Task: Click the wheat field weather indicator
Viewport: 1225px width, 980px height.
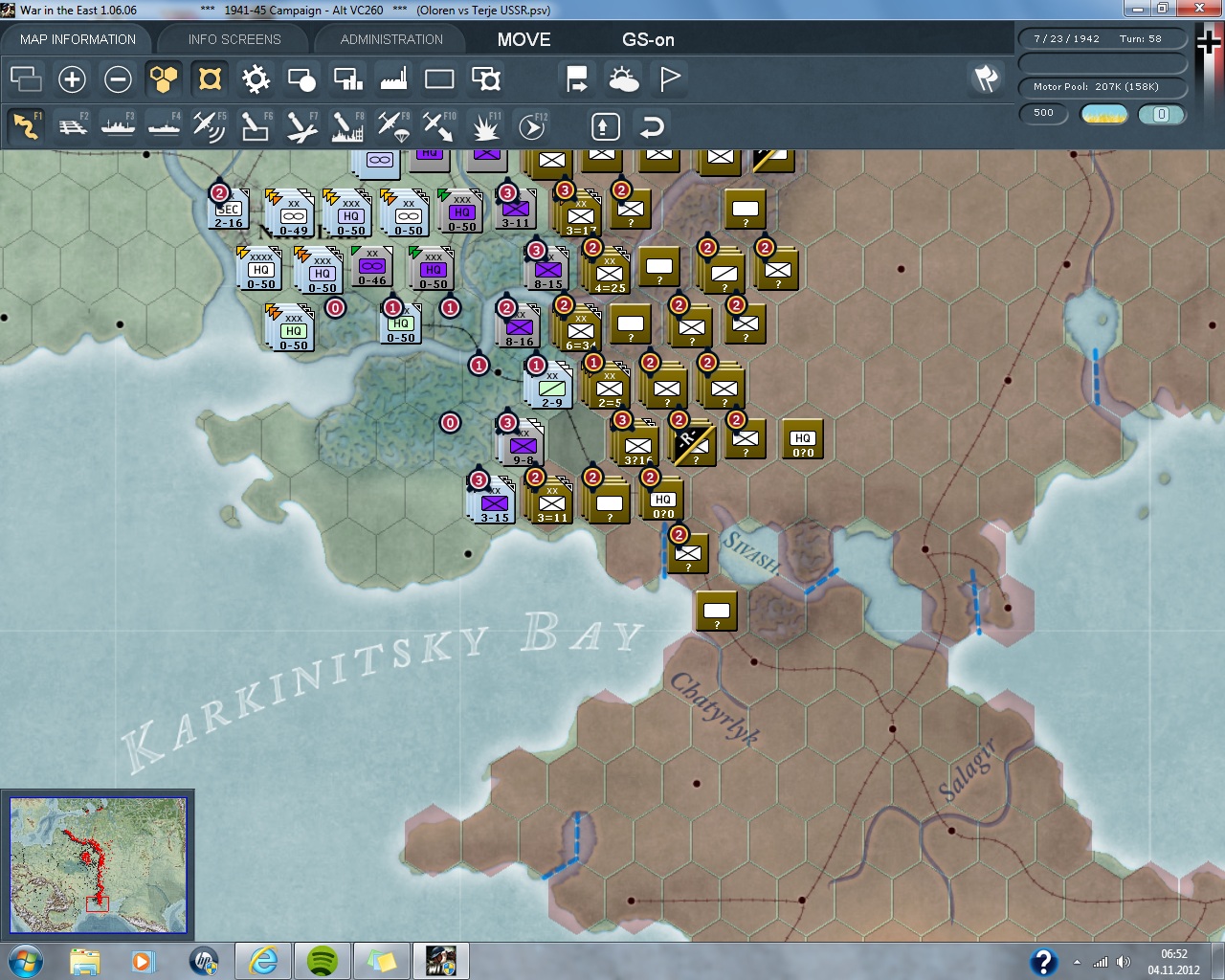Action: pyautogui.click(x=1103, y=114)
